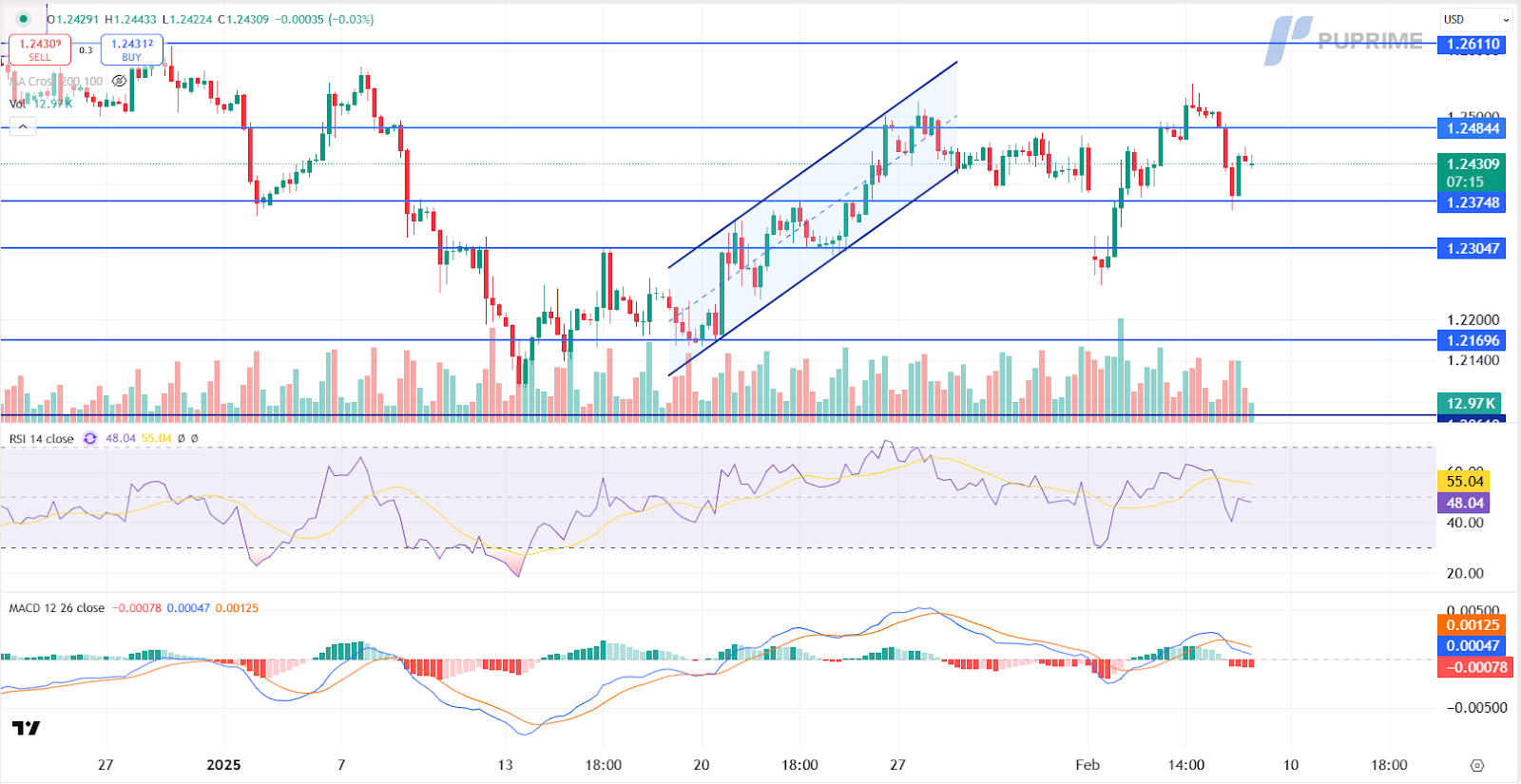
Task: Select the MA Cross 200 100 legend label
Action: (x=56, y=82)
